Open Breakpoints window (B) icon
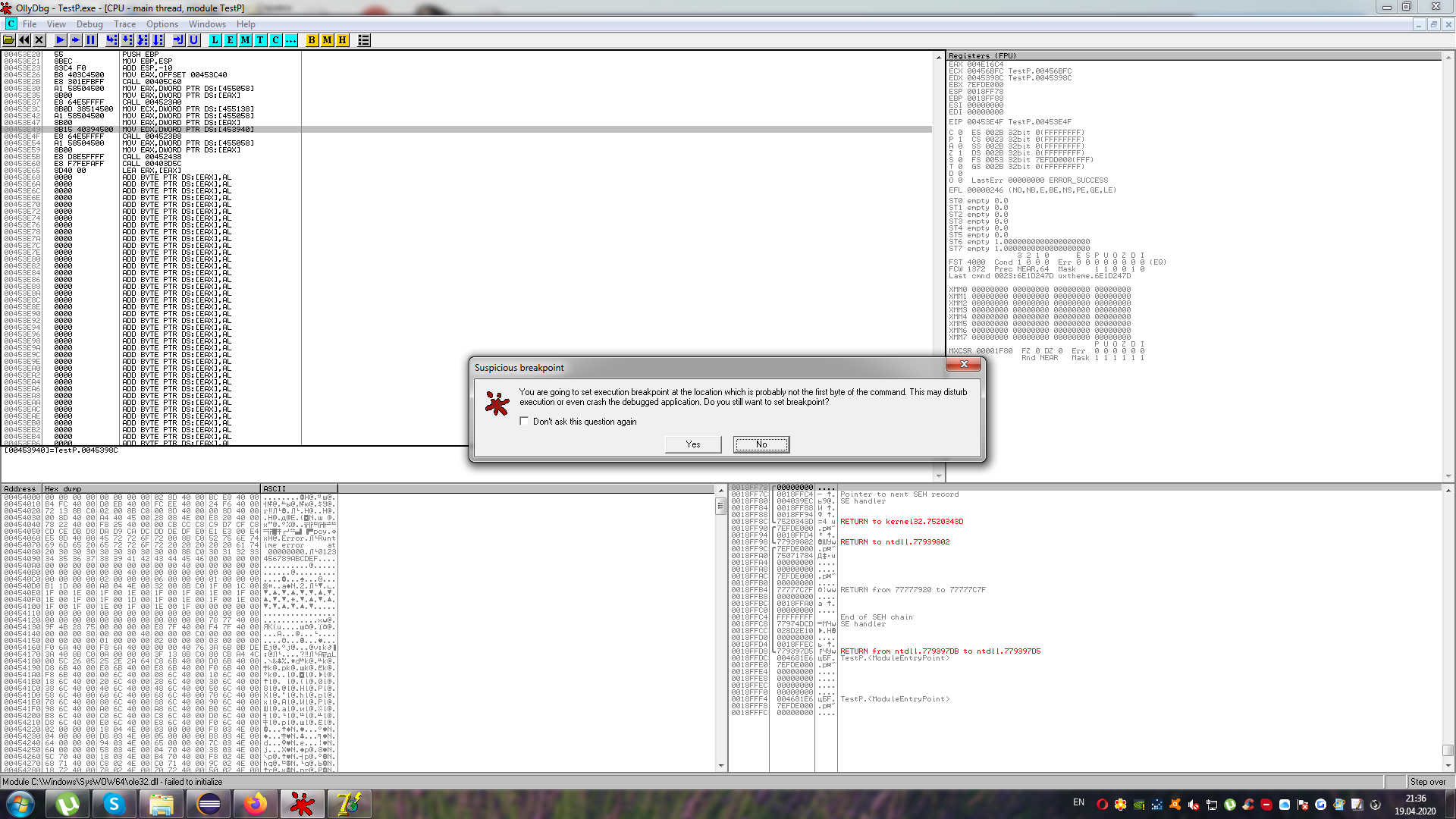1456x819 pixels. pyautogui.click(x=312, y=40)
